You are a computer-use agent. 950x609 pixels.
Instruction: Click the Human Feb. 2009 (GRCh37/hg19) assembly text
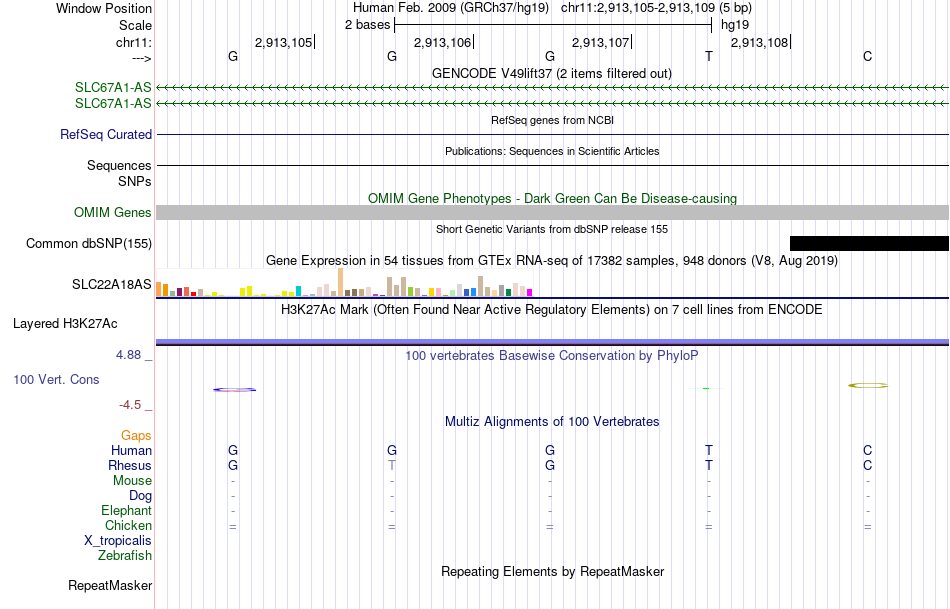coord(451,8)
